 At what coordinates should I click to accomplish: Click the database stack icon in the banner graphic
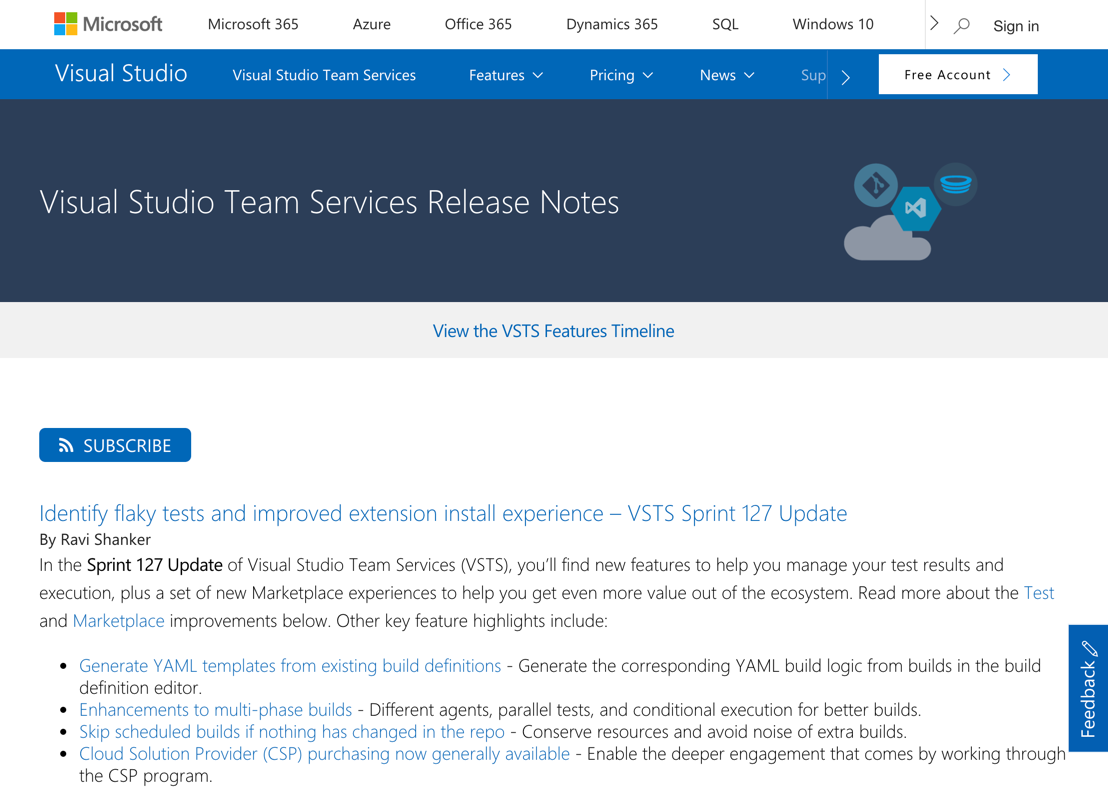(956, 184)
